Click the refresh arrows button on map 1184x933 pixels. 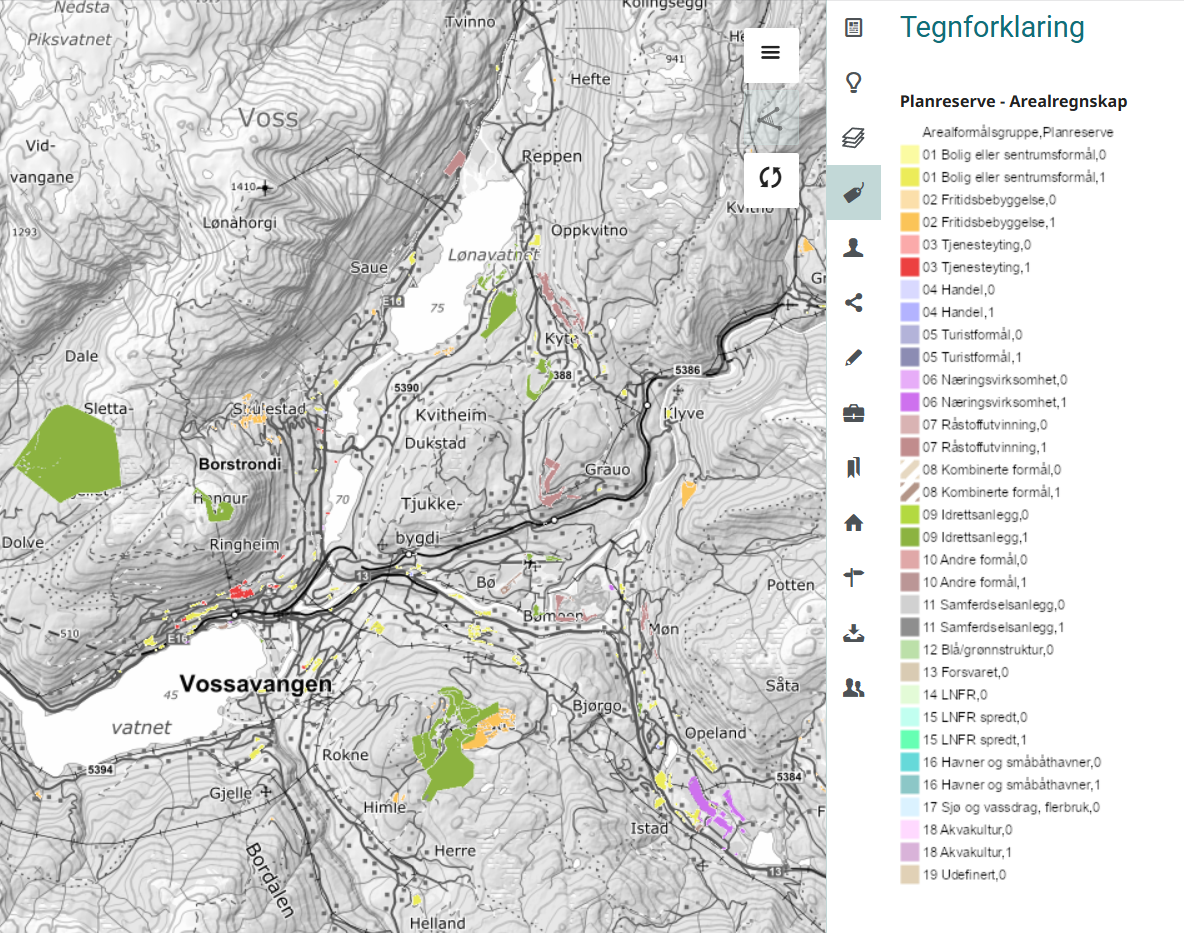770,179
